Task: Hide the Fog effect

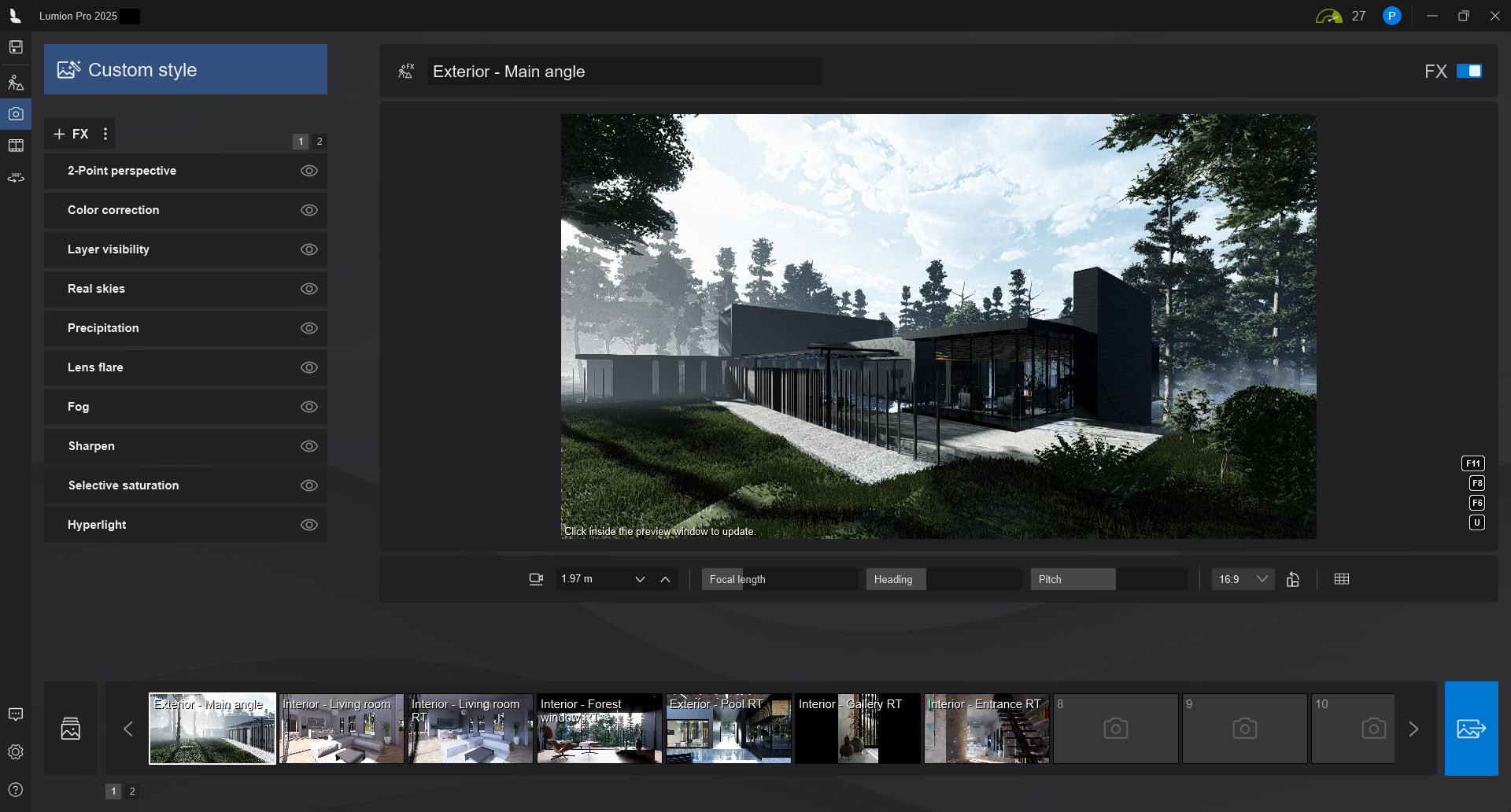Action: 308,407
